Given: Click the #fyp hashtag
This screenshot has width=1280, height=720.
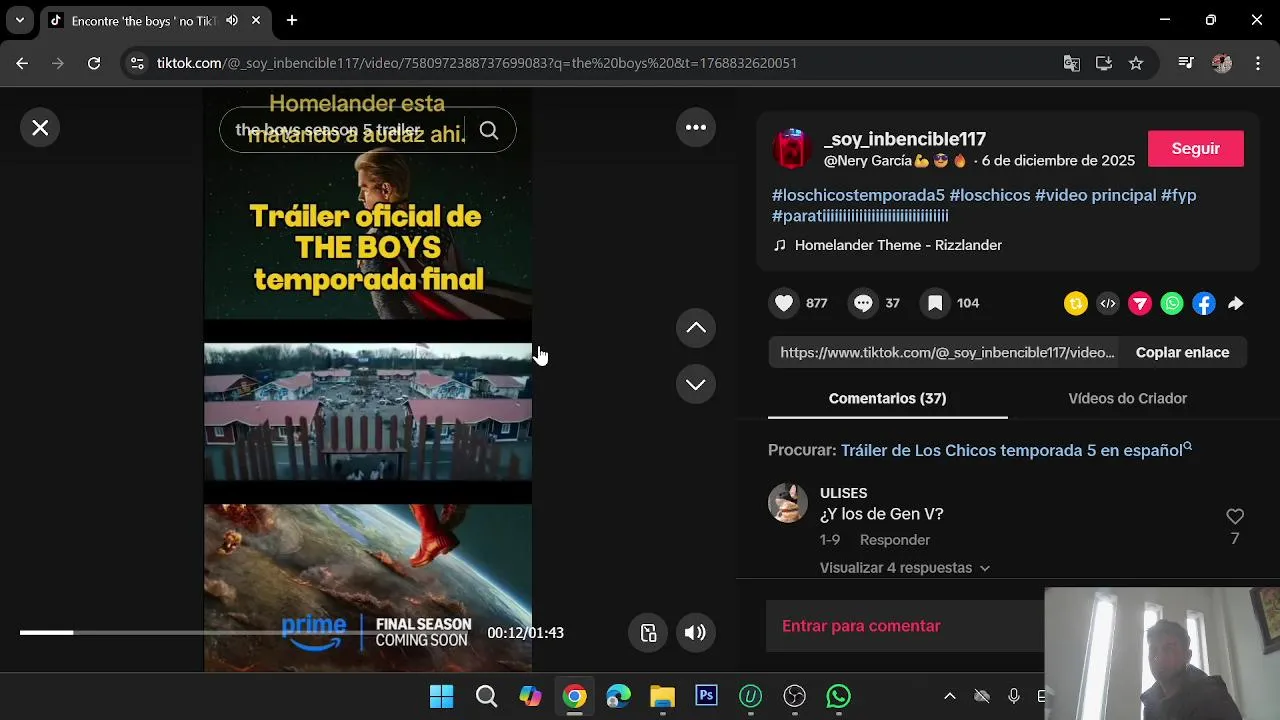Looking at the screenshot, I should pyautogui.click(x=1178, y=195).
